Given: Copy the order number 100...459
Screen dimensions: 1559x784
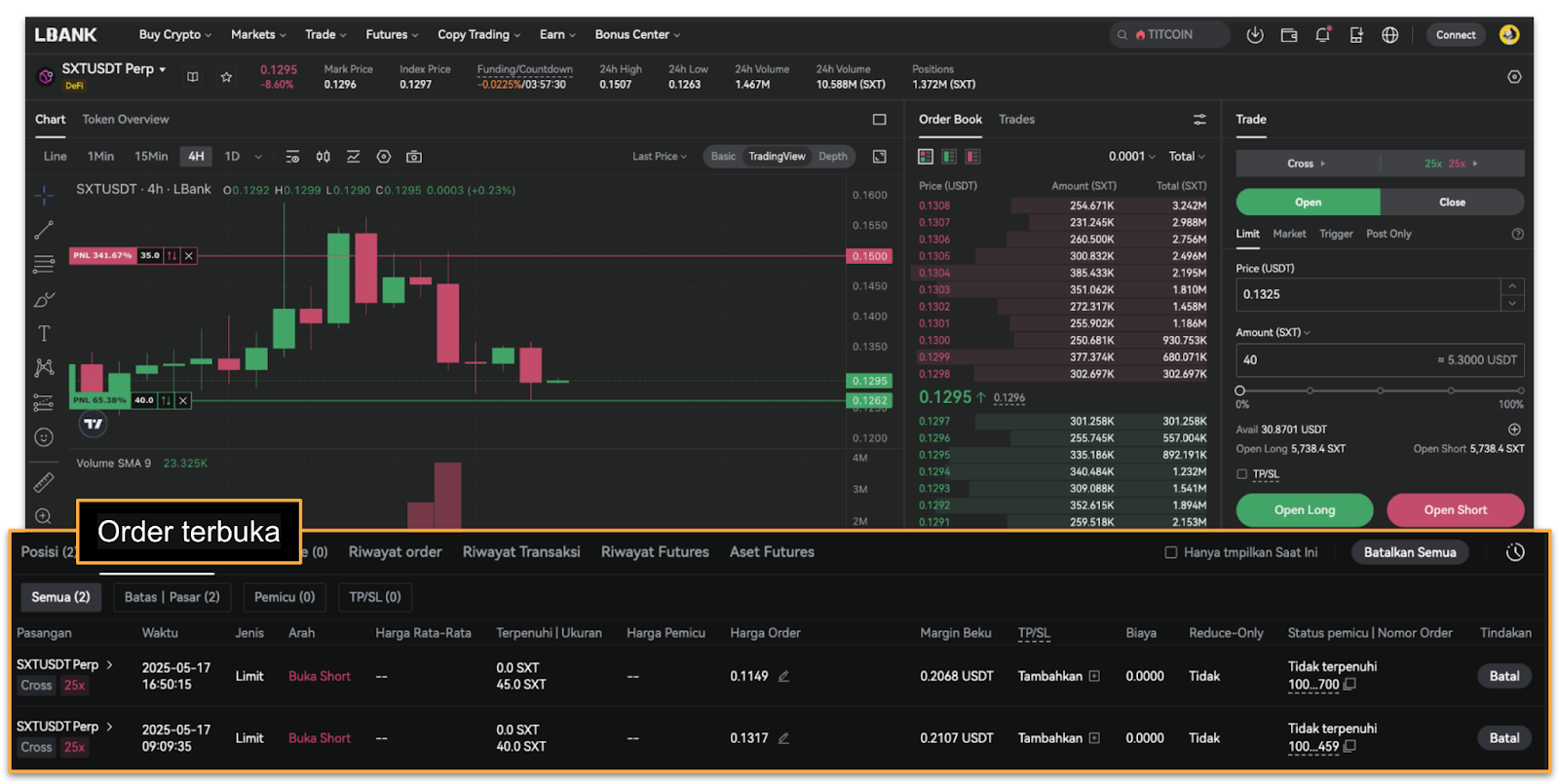Looking at the screenshot, I should pyautogui.click(x=1350, y=747).
